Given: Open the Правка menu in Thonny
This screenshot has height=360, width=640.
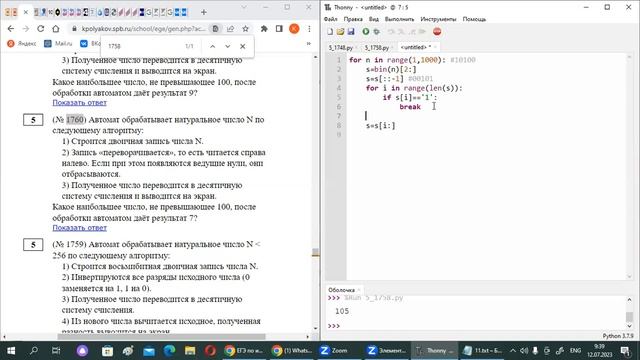Looking at the screenshot, I should click(353, 19).
